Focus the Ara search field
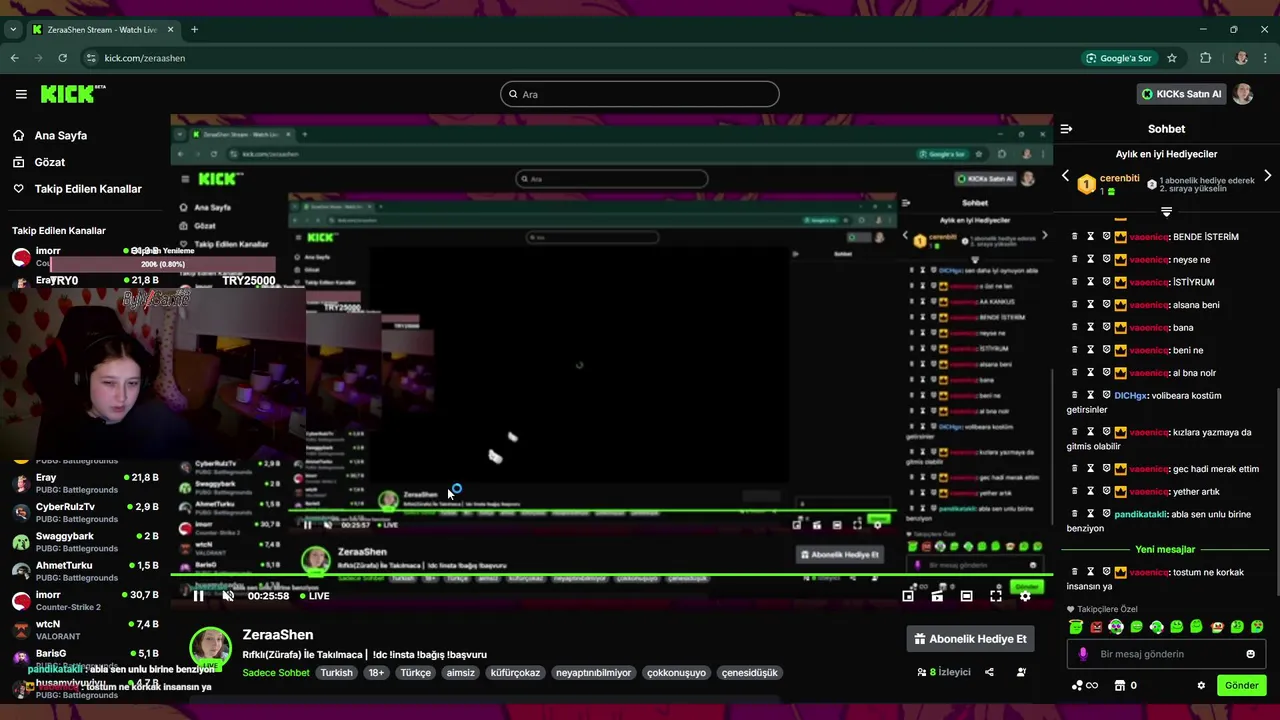The width and height of the screenshot is (1280, 720). [x=640, y=94]
